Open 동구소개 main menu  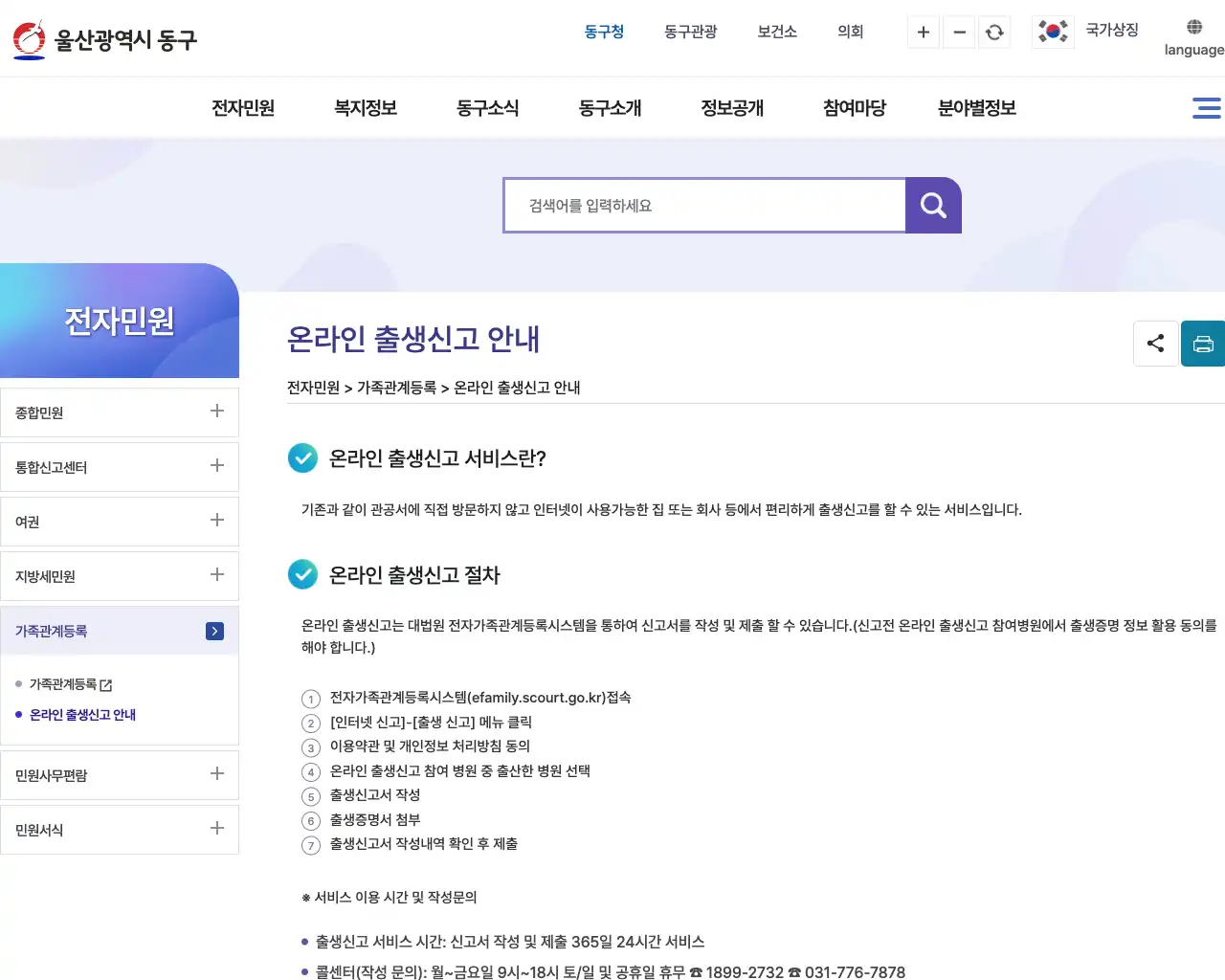611,108
